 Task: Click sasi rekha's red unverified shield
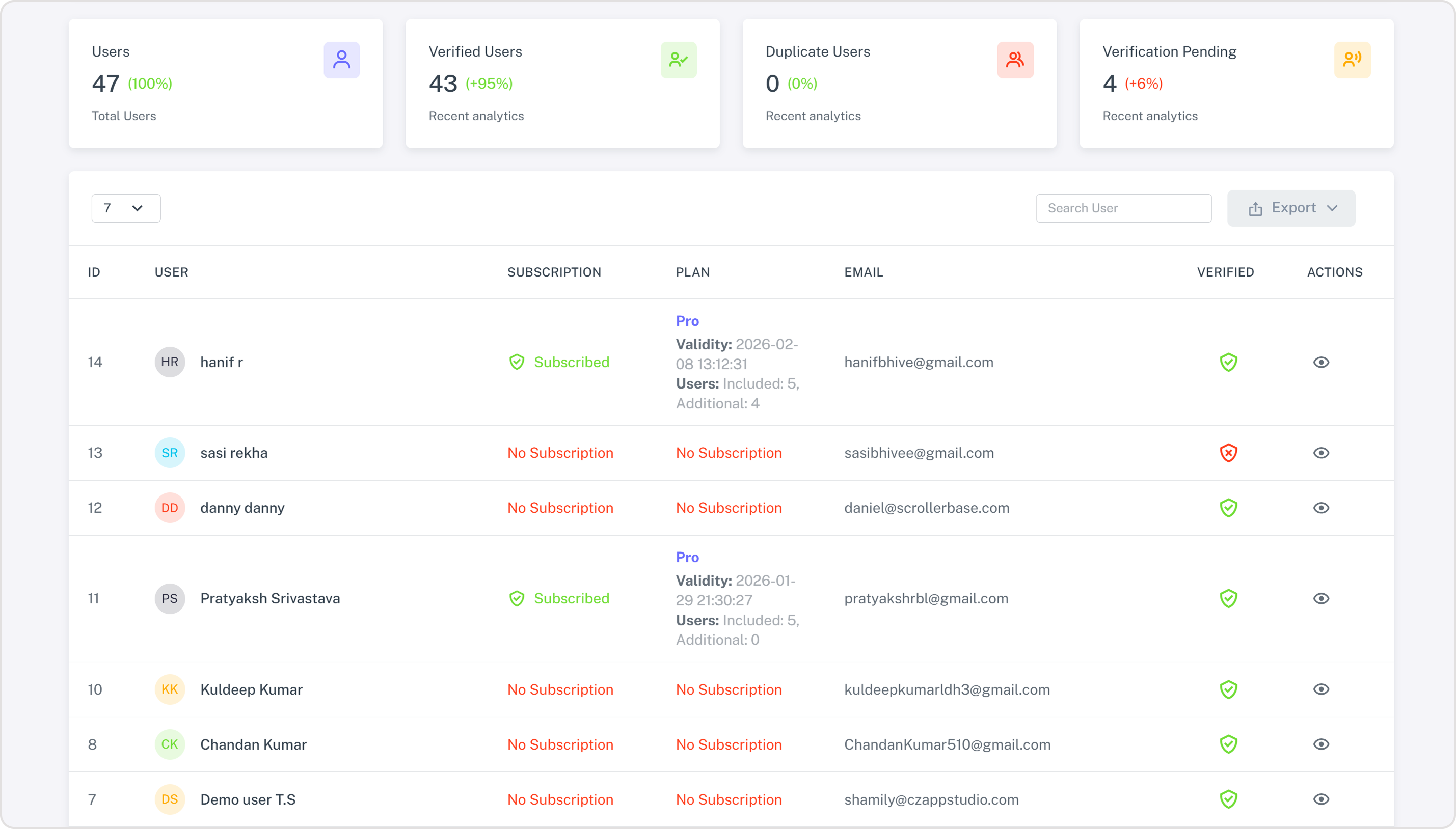tap(1228, 453)
